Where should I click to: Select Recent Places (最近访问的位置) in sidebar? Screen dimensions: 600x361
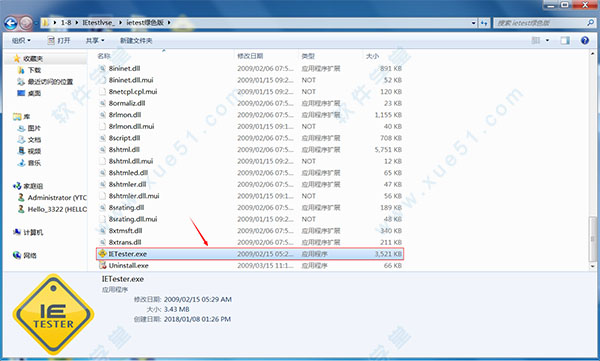[x=50, y=82]
